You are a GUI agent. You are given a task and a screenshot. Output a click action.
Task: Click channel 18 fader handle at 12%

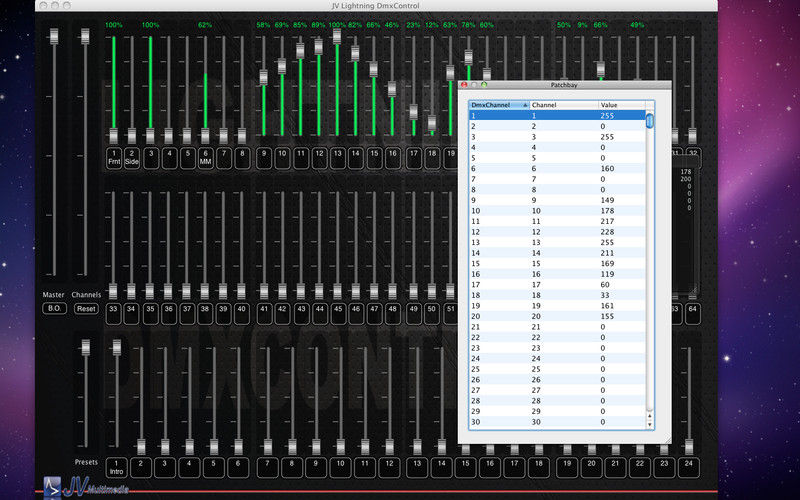[x=432, y=122]
